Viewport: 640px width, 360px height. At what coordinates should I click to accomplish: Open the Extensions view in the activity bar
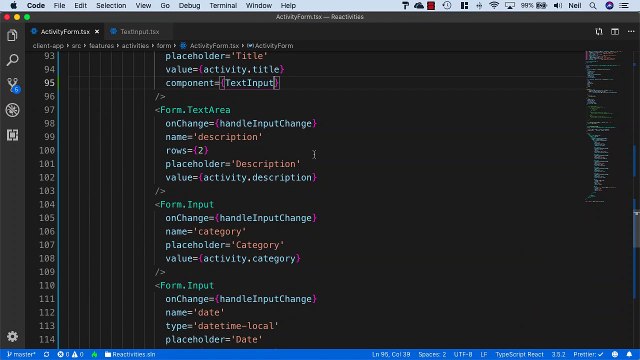(12, 135)
